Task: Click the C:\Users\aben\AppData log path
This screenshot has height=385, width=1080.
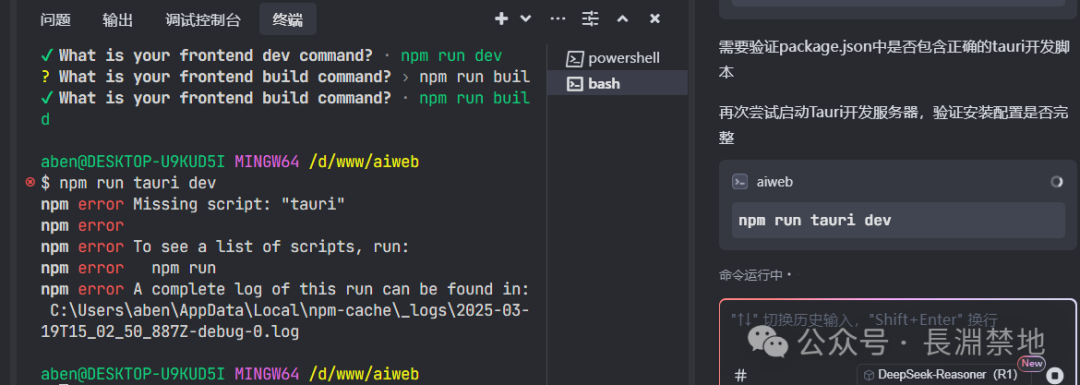Action: click(289, 311)
